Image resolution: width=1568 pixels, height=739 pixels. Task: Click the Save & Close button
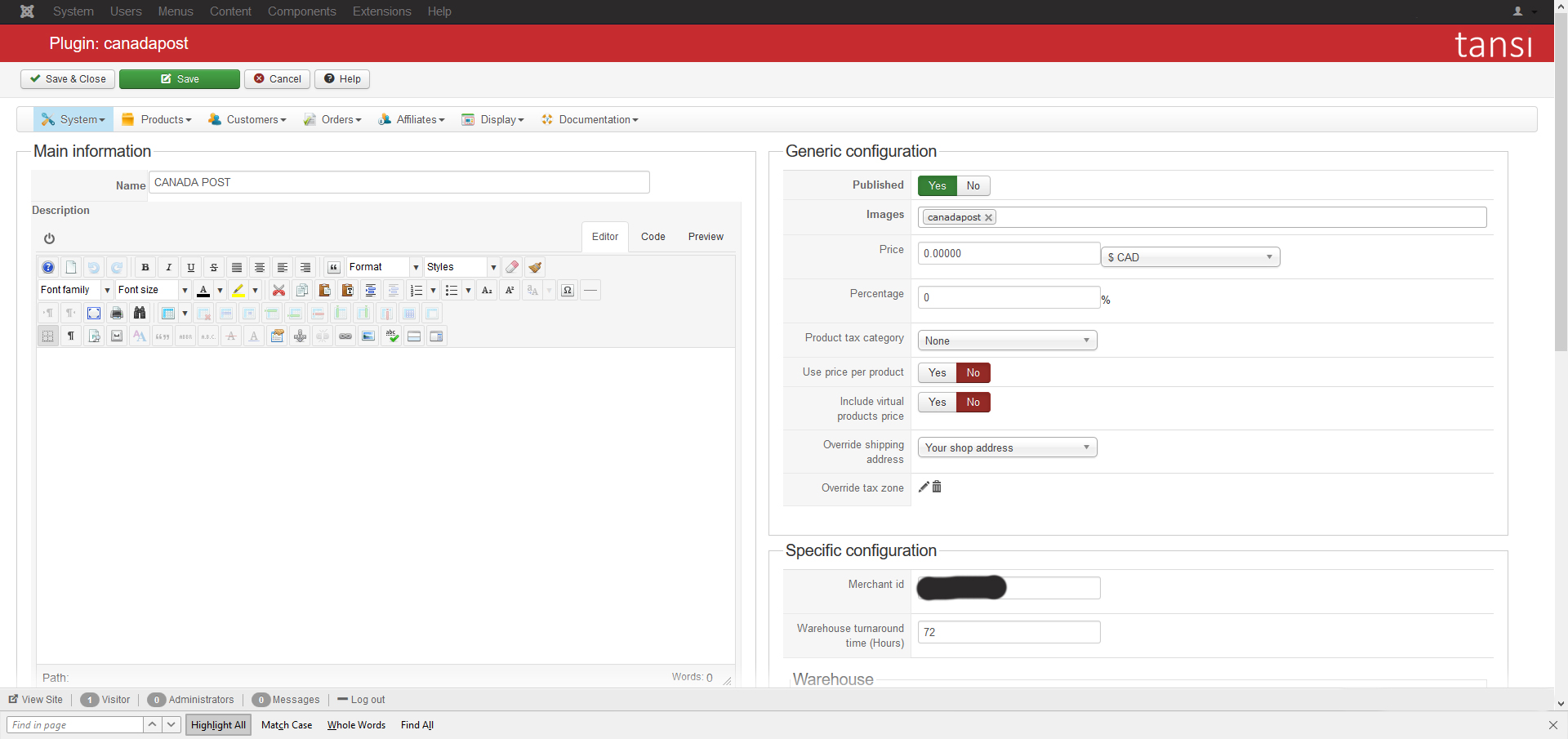68,79
